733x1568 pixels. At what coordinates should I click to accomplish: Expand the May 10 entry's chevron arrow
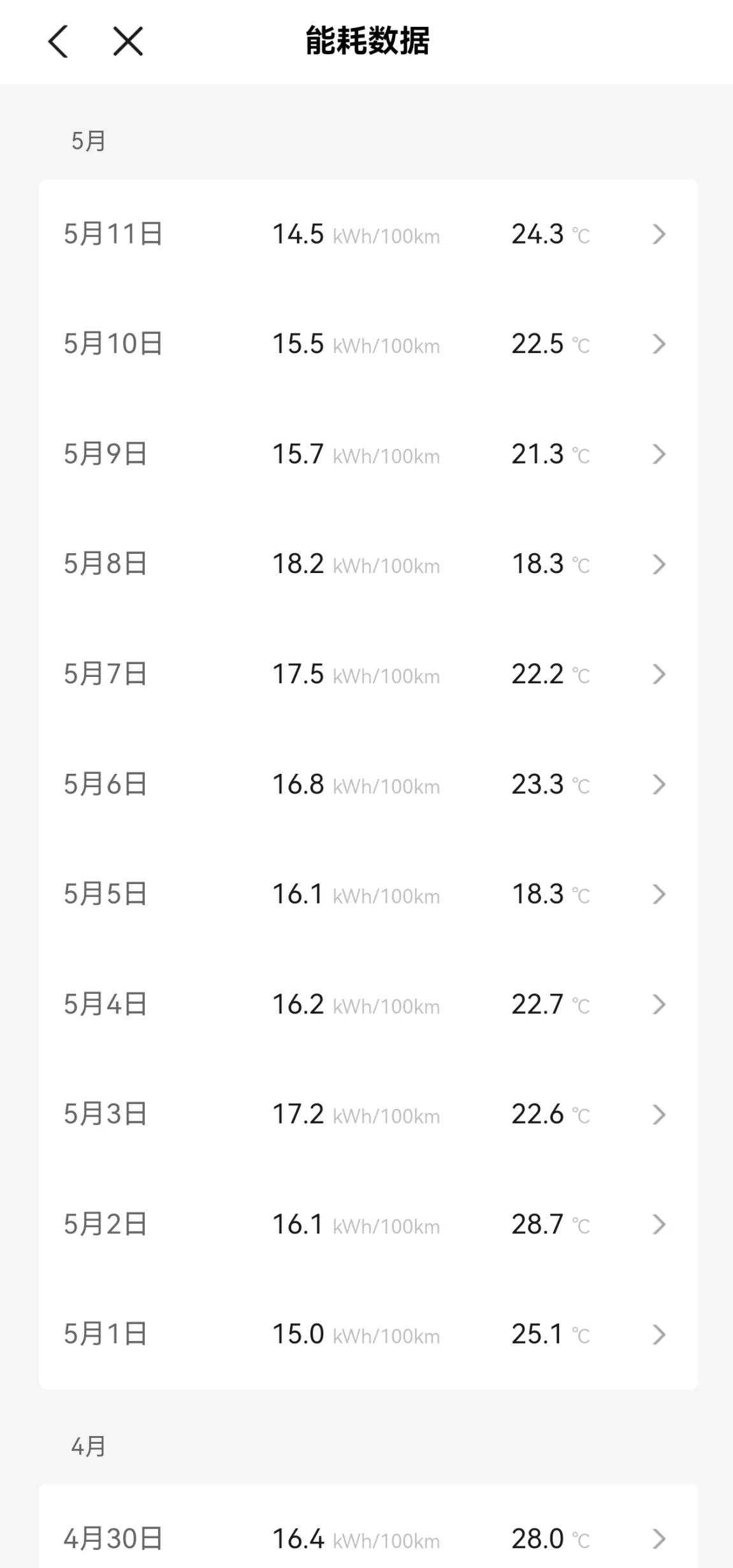(x=659, y=344)
